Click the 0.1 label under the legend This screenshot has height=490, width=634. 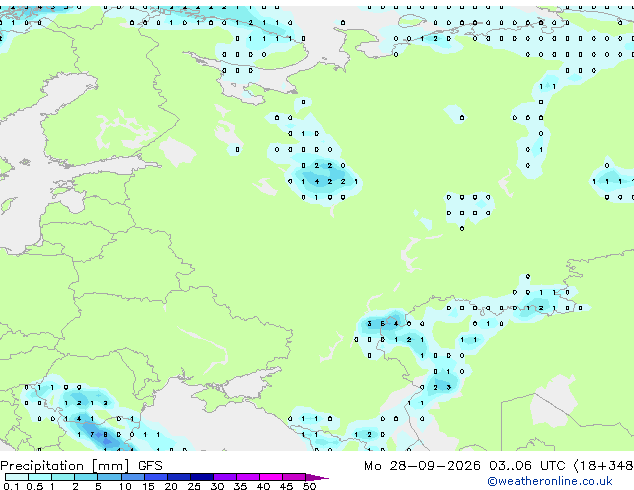[11, 486]
